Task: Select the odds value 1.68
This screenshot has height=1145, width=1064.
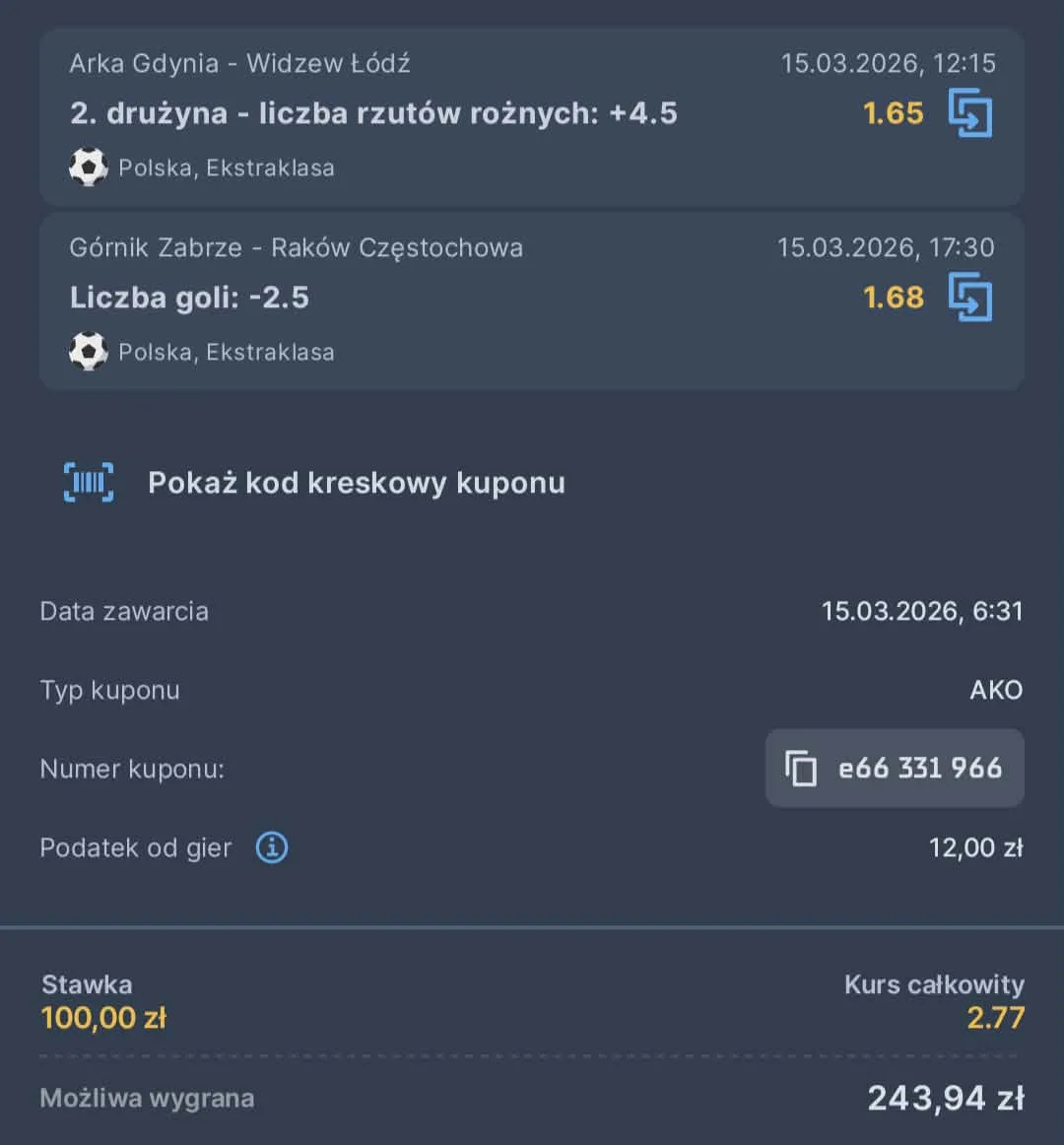Action: tap(892, 298)
